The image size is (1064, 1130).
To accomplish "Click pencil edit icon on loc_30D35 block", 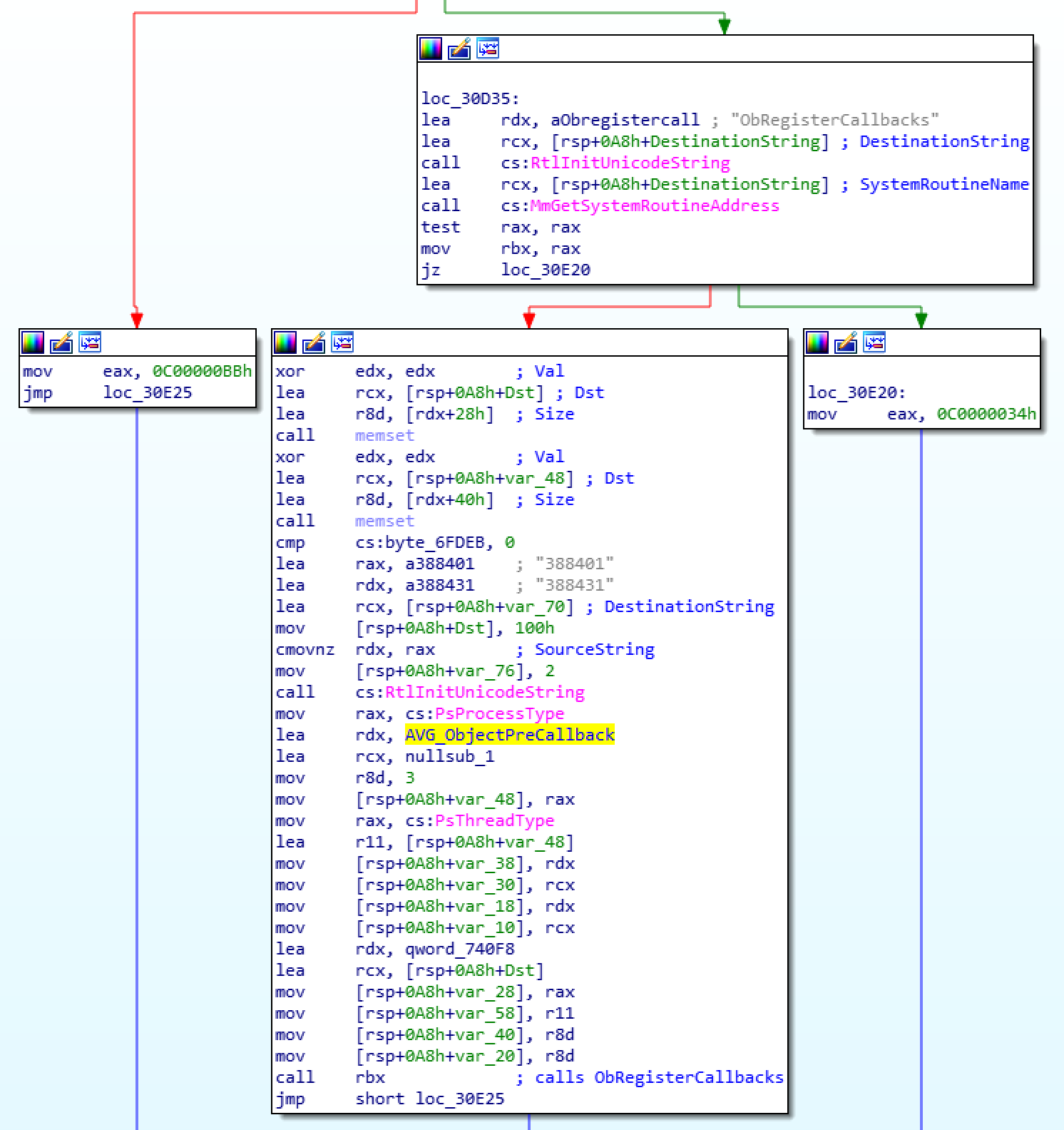I will coord(459,49).
